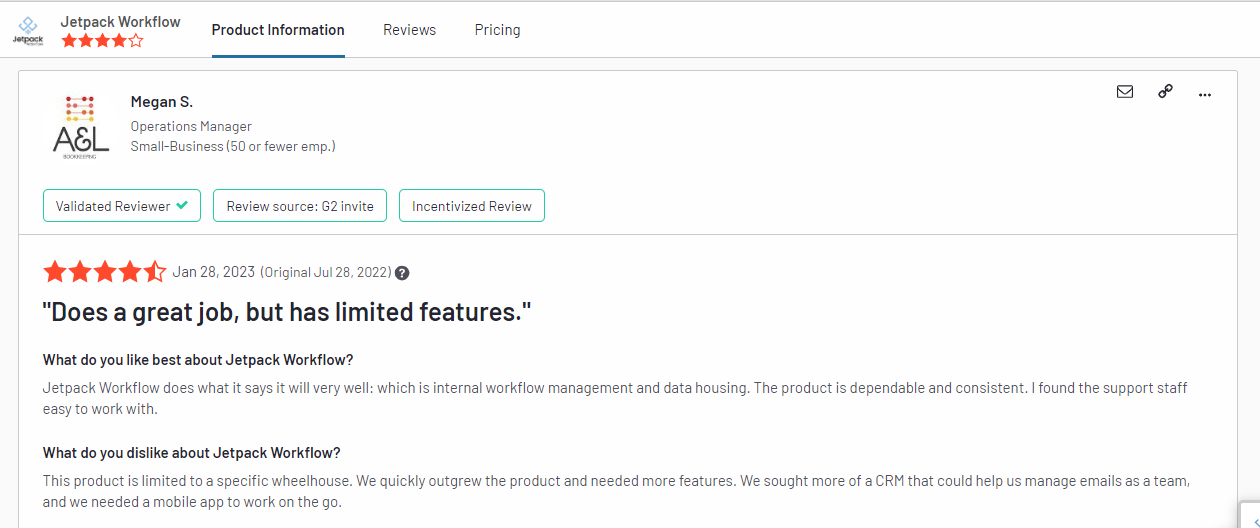Click the A&L Bookkeeping company logo

(81, 127)
